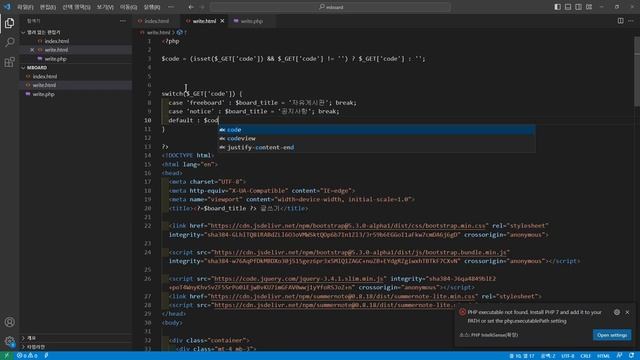
Task: Open editor More Actions ellipsis
Action: coord(631,21)
